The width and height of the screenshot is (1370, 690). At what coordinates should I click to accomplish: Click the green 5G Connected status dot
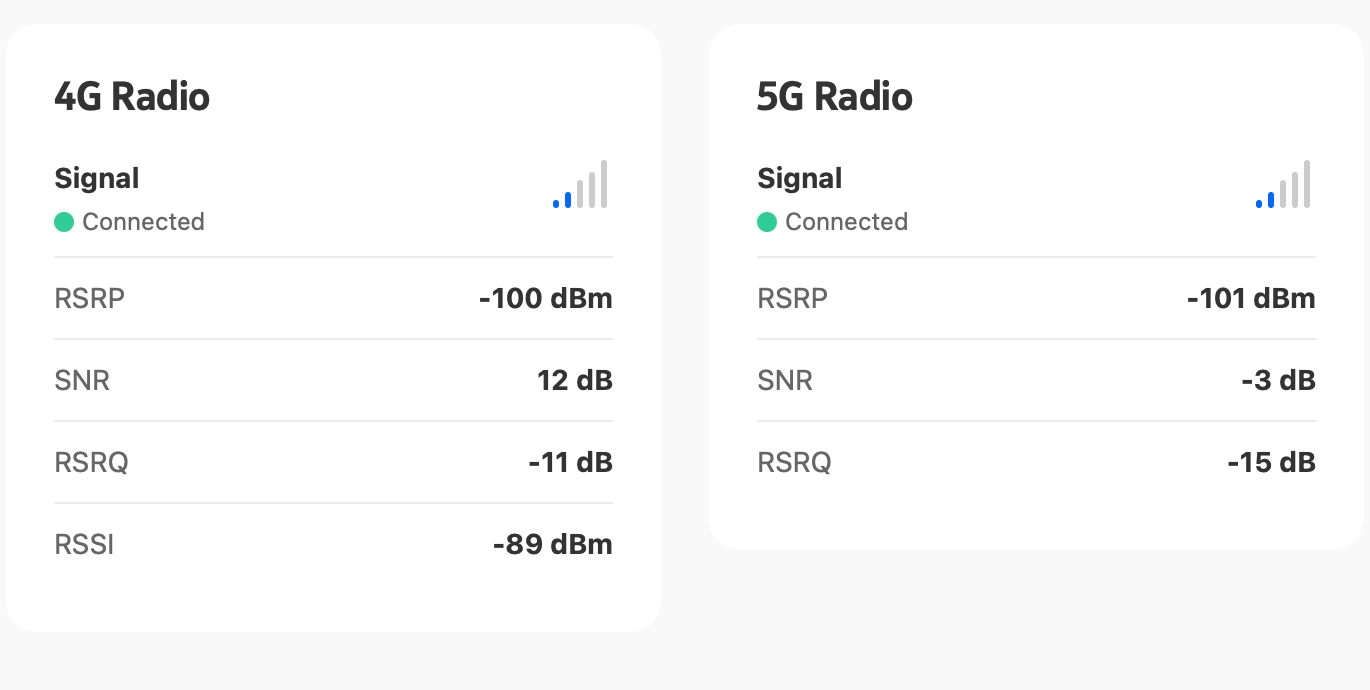pyautogui.click(x=767, y=222)
